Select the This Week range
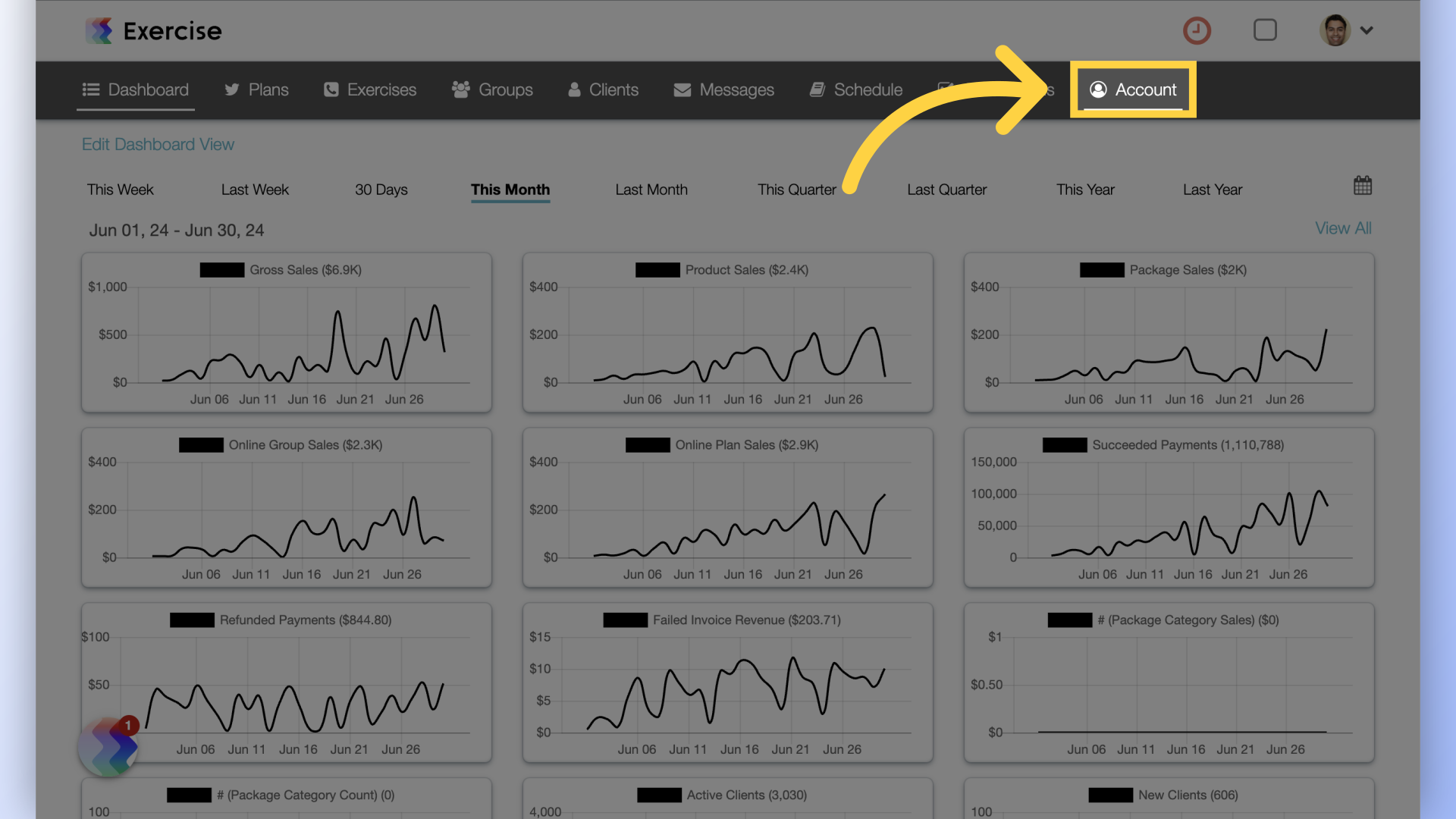 click(120, 190)
